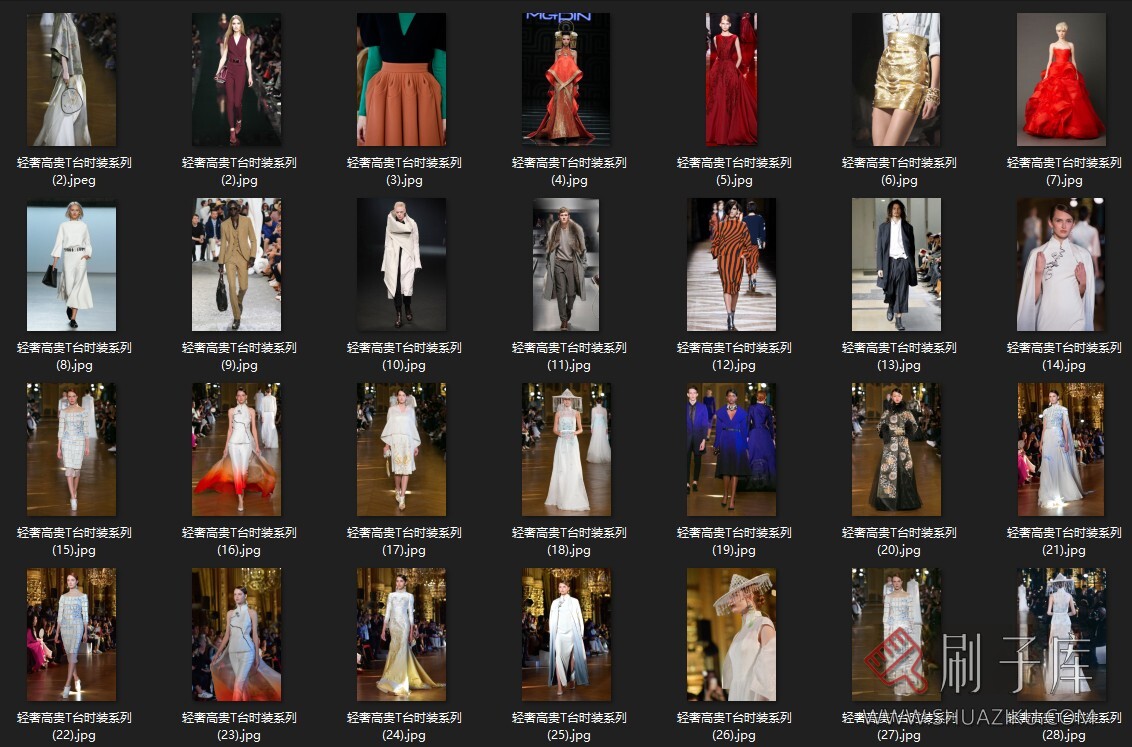Select the red gradient gown thumbnail (16).jpg
1132x747 pixels.
click(x=236, y=450)
